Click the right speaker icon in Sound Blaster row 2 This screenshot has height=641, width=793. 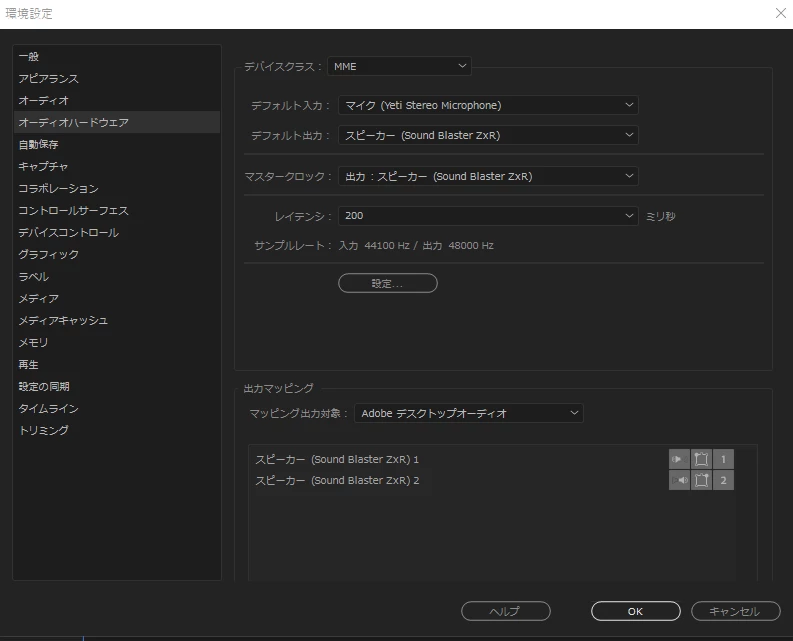pyautogui.click(x=679, y=480)
